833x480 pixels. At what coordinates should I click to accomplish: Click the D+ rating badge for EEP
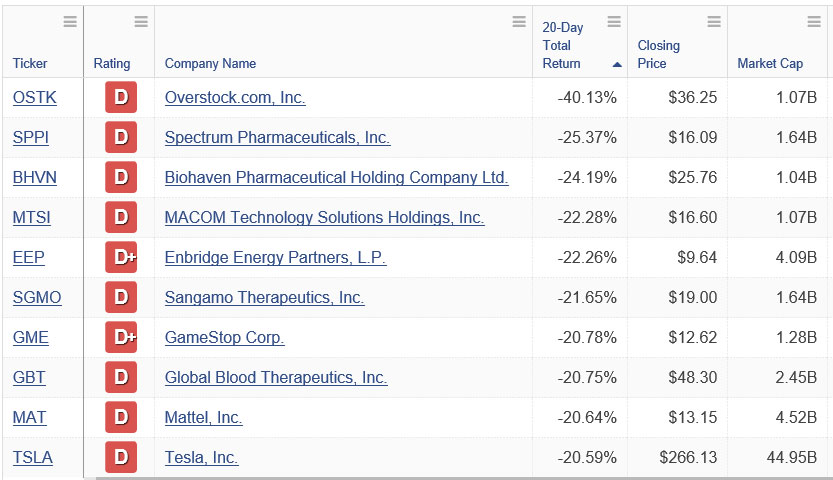point(121,258)
